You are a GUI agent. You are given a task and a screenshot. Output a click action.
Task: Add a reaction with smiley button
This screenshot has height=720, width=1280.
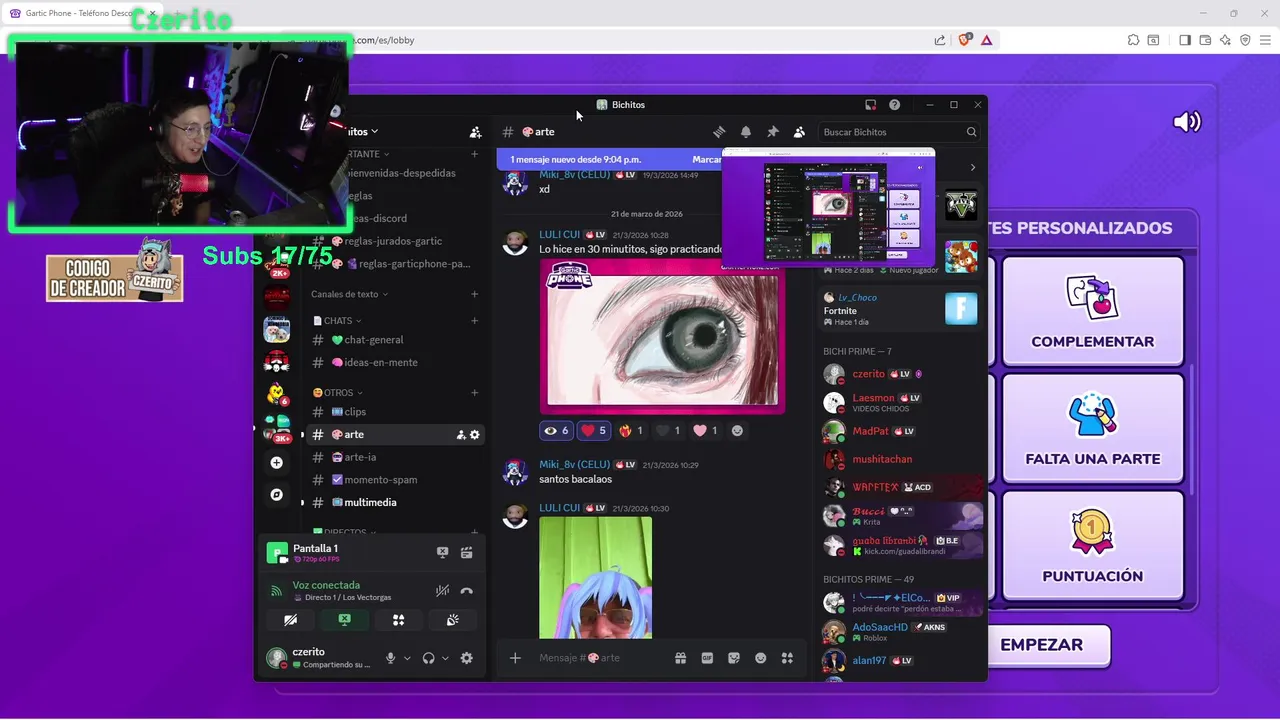click(738, 431)
